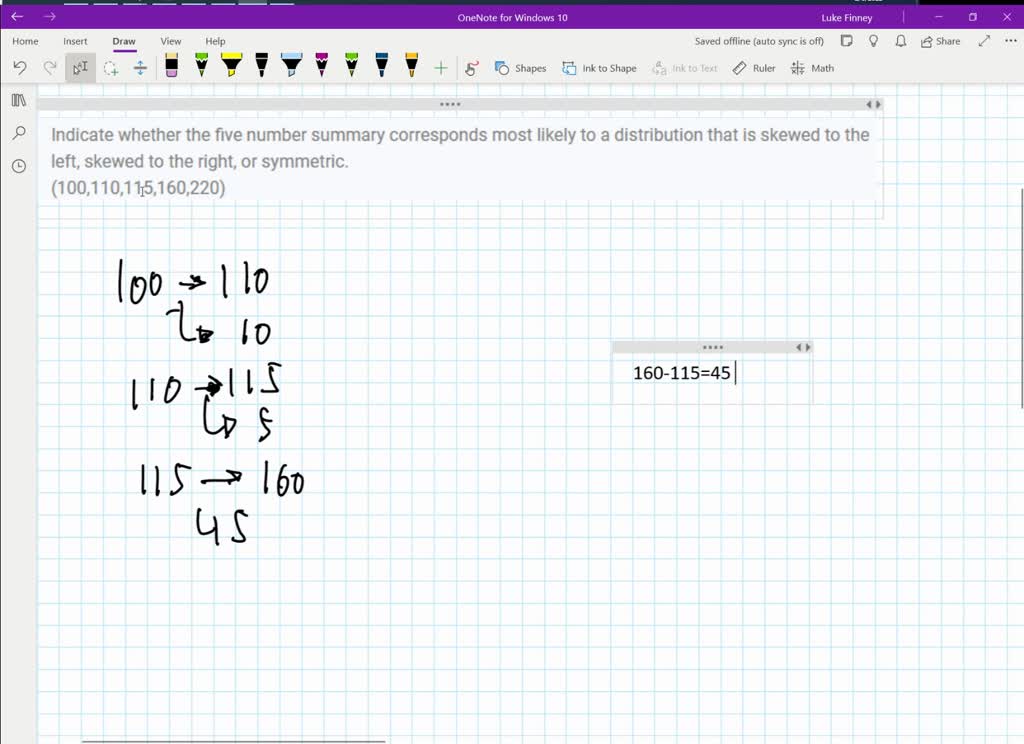
Task: Open the left-right page navigation chevrons
Action: coord(871,103)
